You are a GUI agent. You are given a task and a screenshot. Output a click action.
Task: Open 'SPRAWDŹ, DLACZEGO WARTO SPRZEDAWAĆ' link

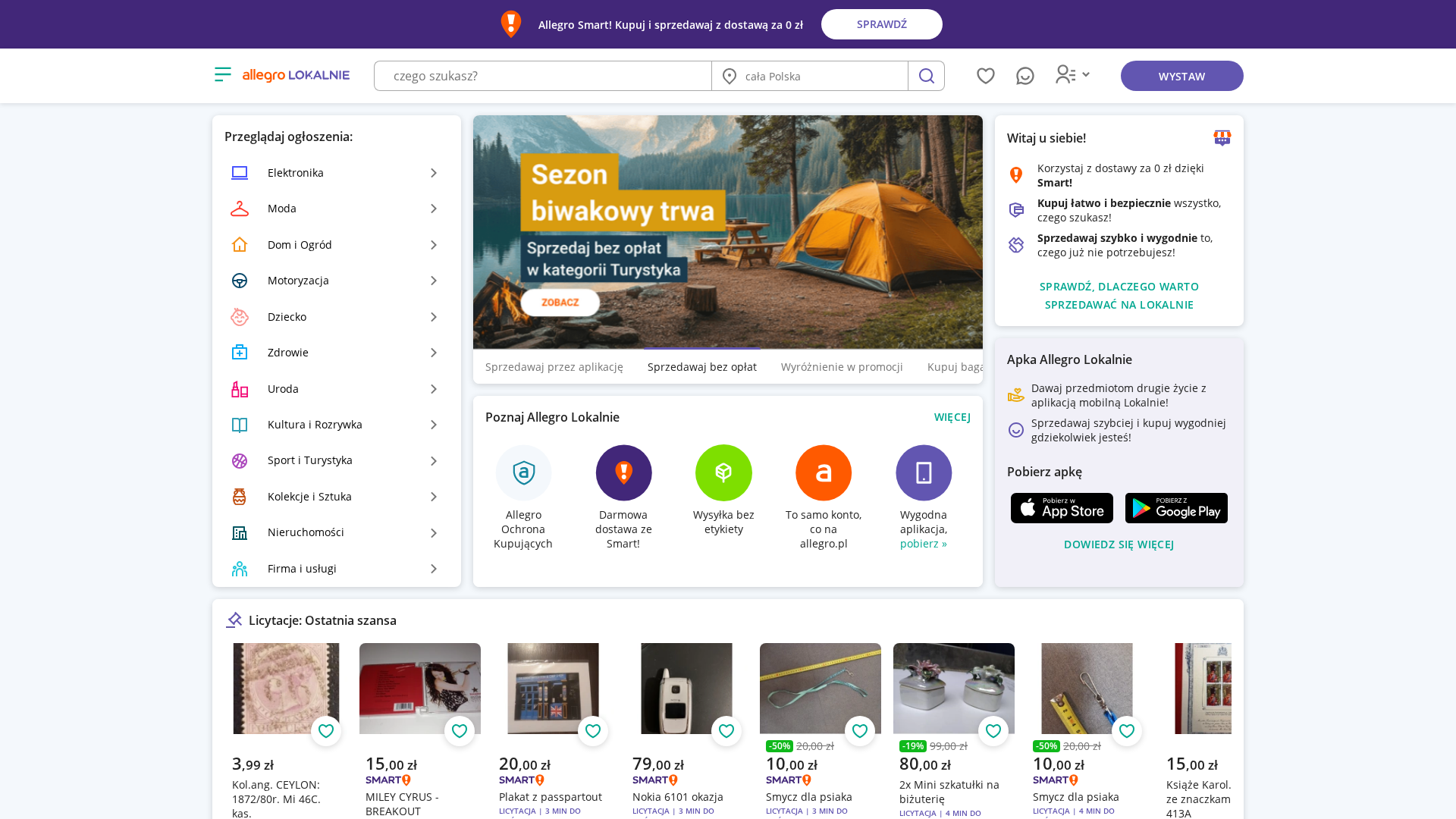pyautogui.click(x=1119, y=296)
